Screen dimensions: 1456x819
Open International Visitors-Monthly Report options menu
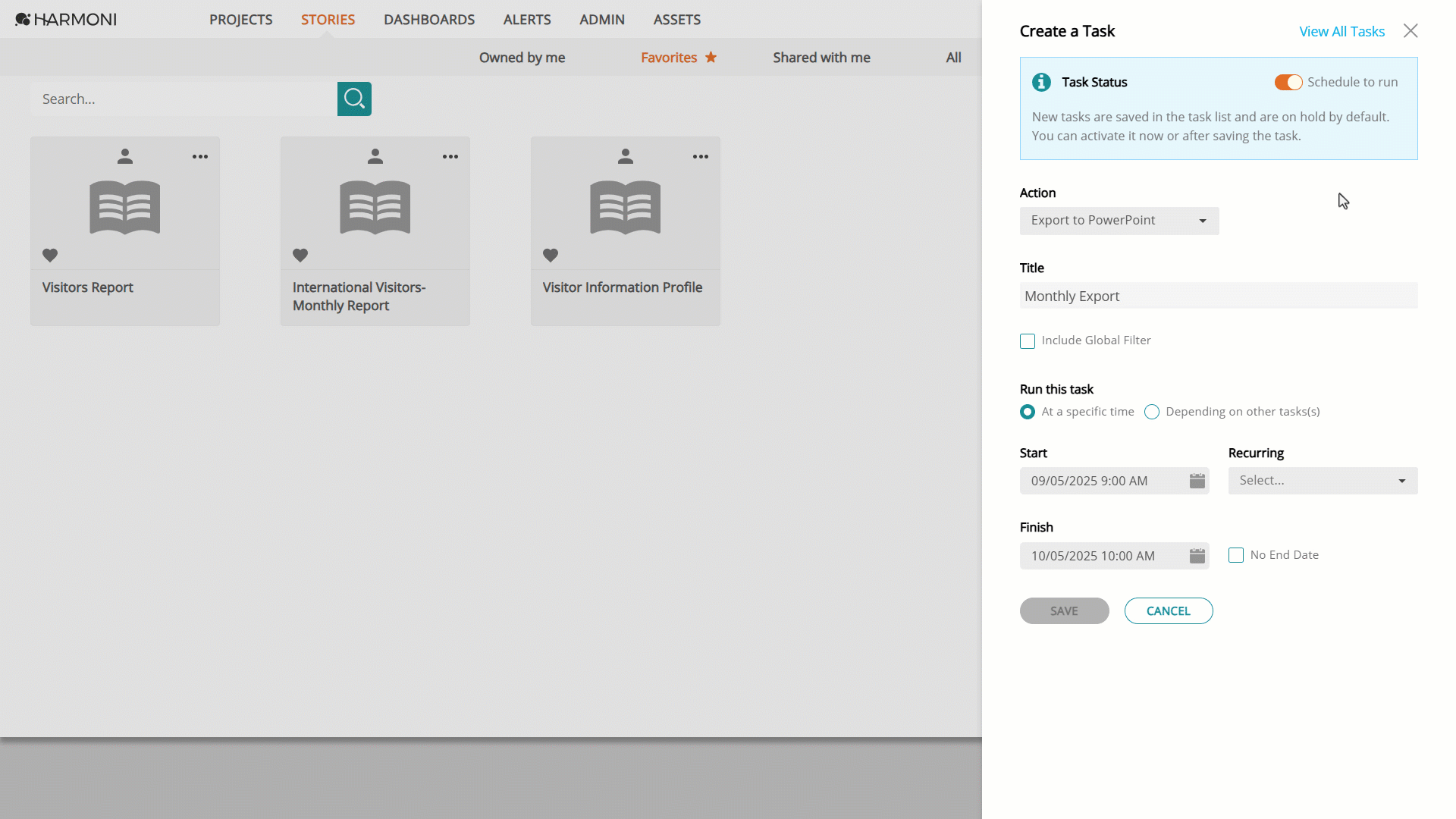pos(450,157)
